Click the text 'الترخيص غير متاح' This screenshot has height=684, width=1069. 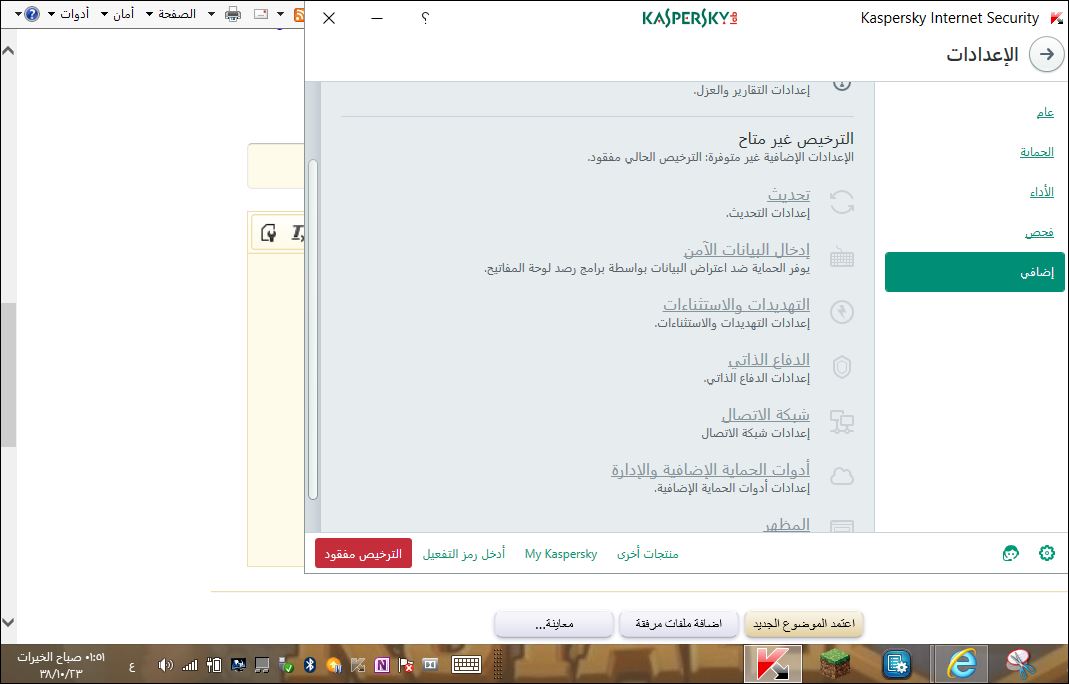(x=796, y=139)
